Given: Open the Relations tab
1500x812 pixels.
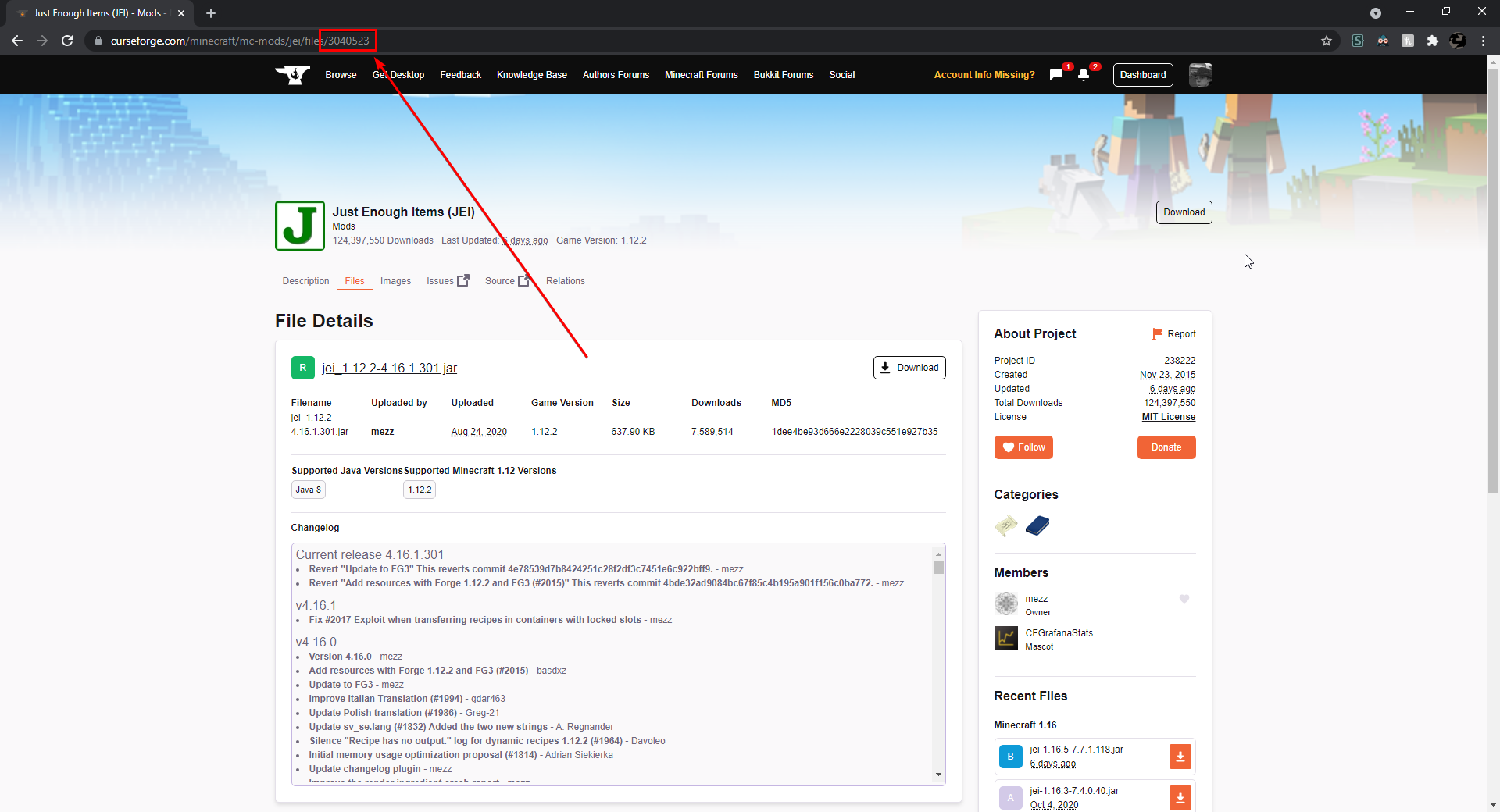Looking at the screenshot, I should click(x=565, y=281).
